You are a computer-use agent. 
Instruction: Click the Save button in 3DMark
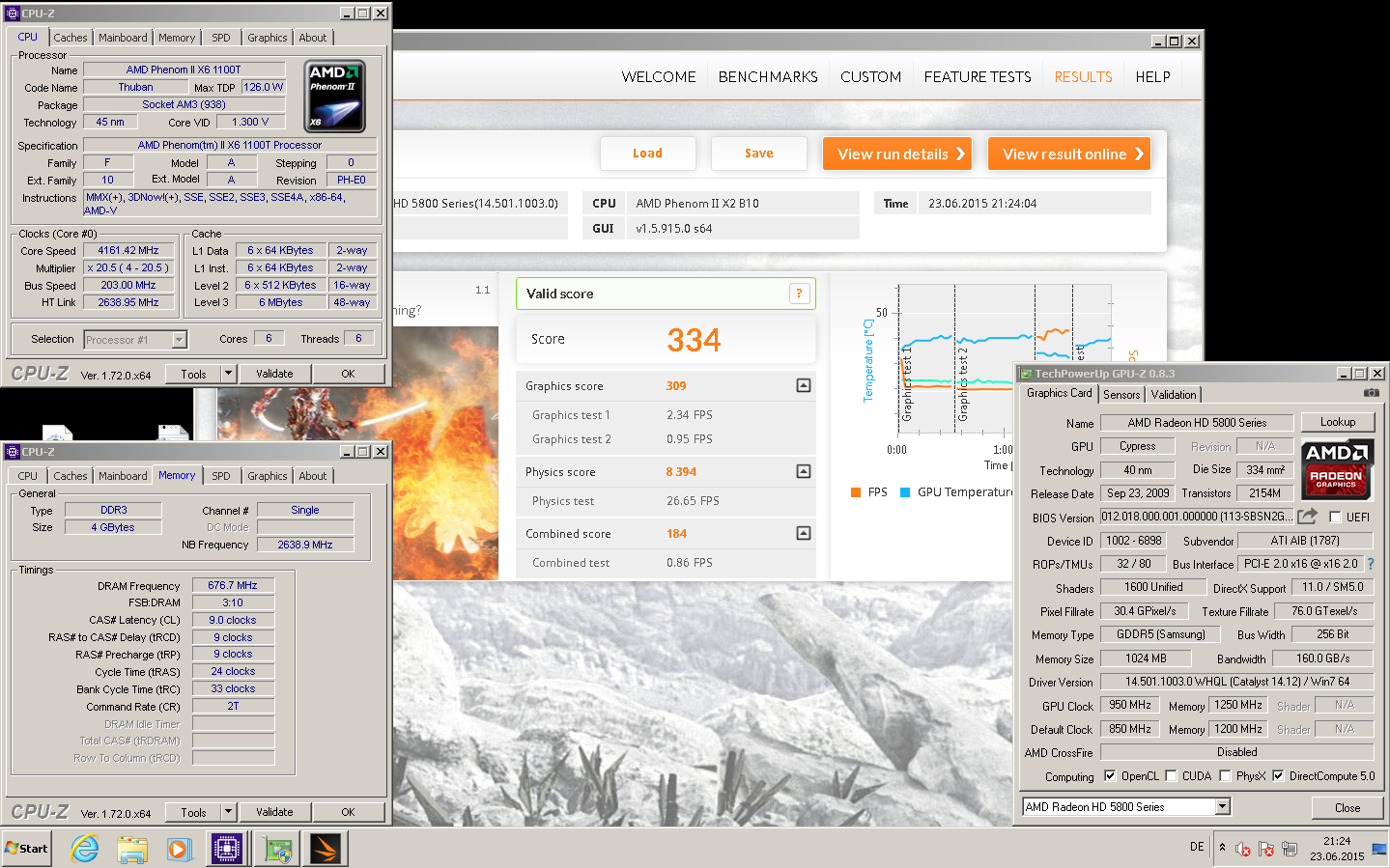[x=758, y=154]
